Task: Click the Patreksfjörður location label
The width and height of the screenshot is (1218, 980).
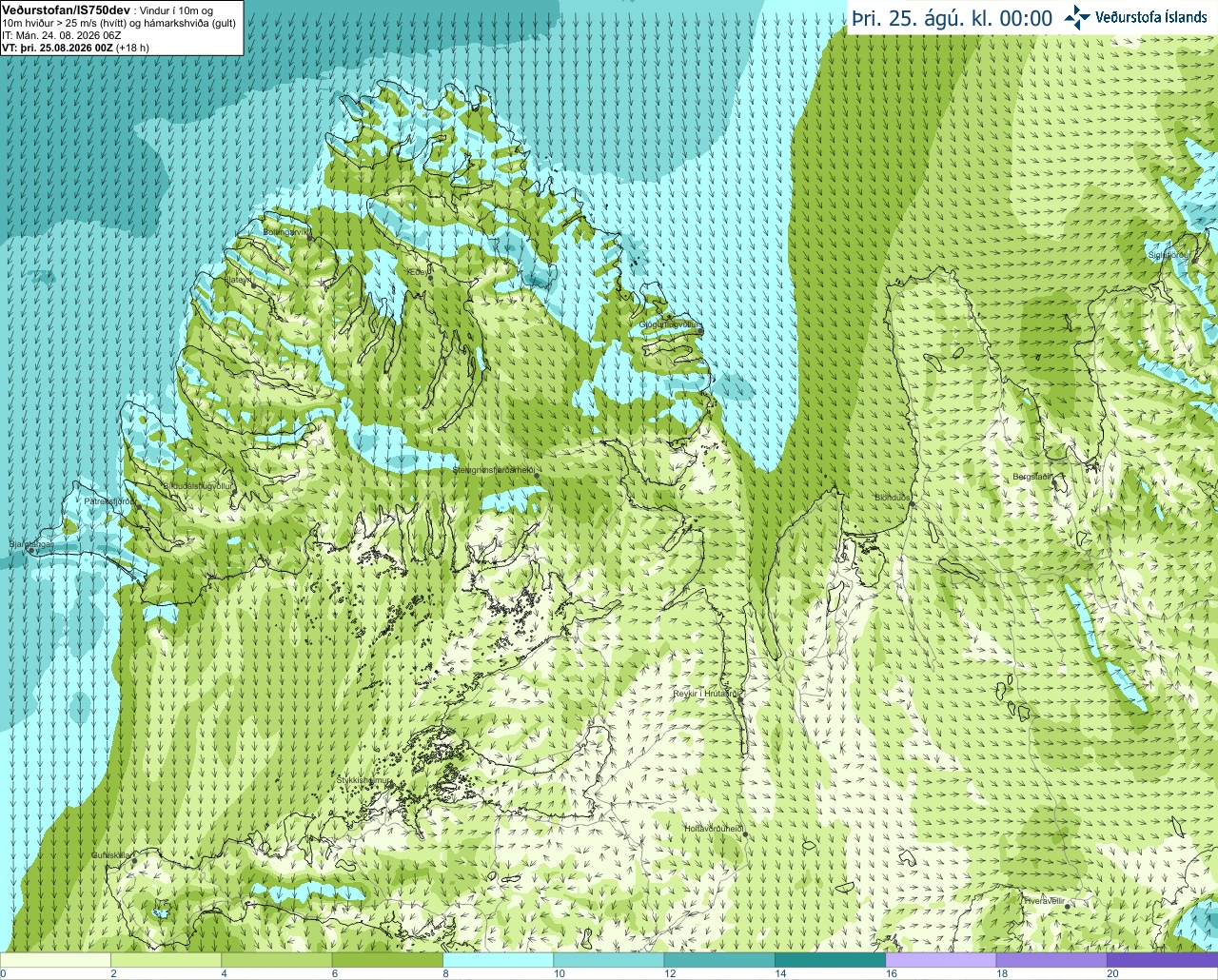Action: pos(110,500)
